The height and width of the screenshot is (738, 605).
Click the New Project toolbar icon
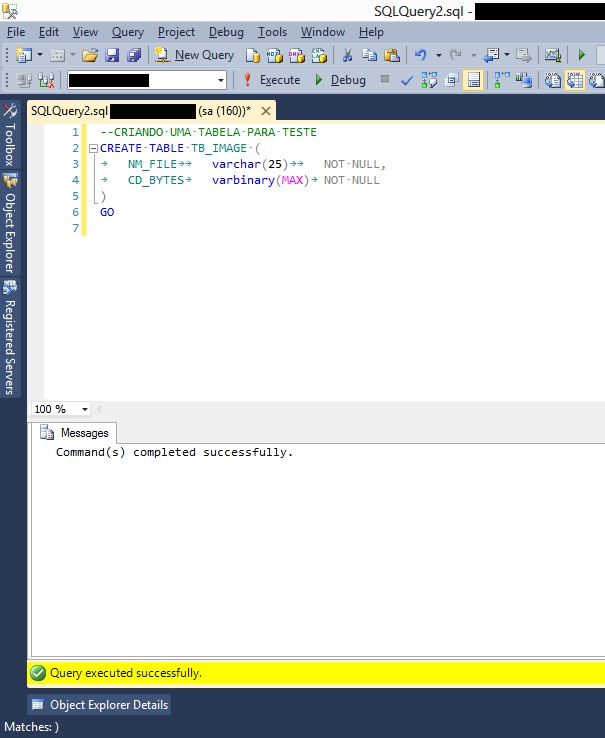[24, 55]
